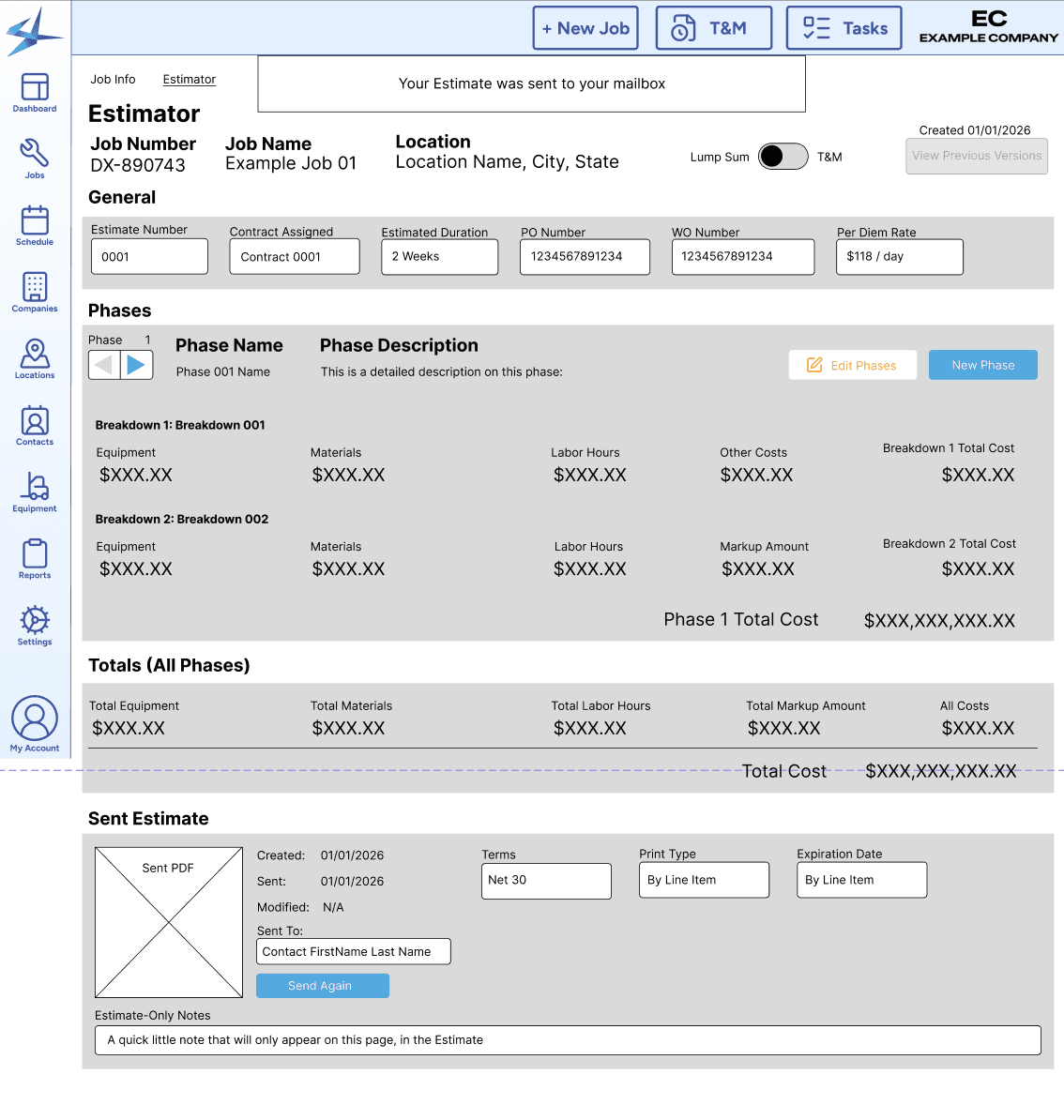Open My Account profile icon

point(35,723)
